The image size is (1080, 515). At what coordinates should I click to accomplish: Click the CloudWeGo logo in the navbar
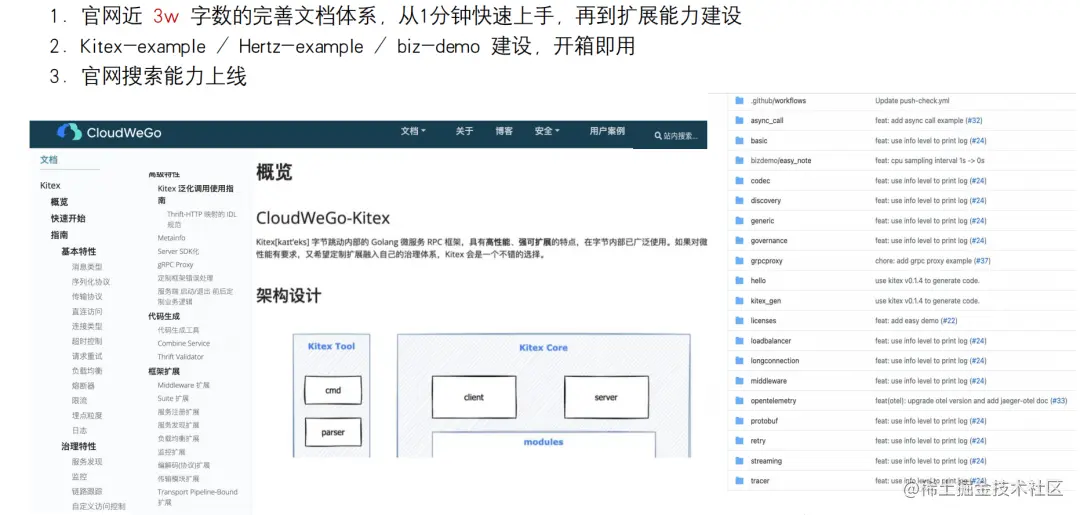tap(110, 133)
